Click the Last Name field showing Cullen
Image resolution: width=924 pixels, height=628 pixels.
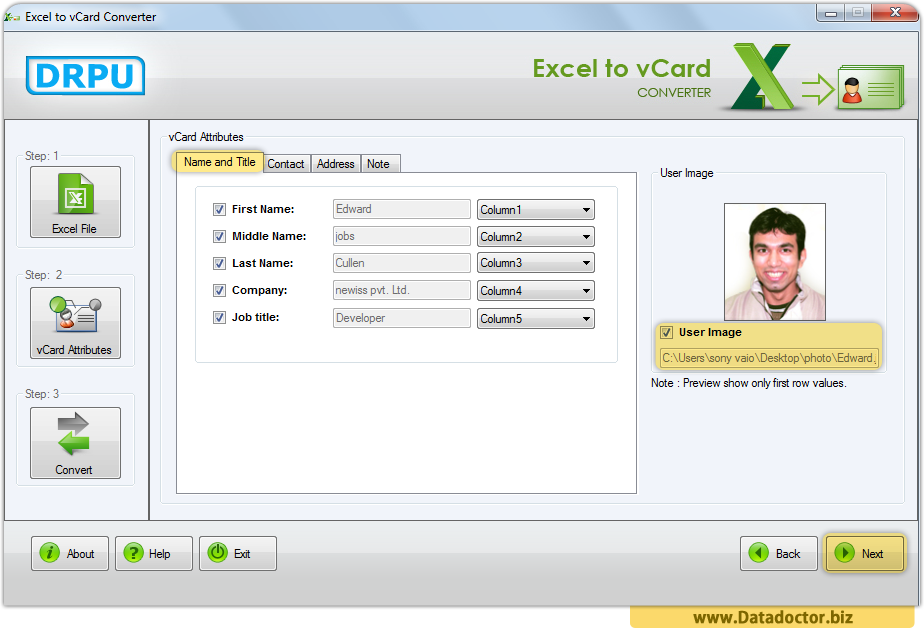(401, 263)
